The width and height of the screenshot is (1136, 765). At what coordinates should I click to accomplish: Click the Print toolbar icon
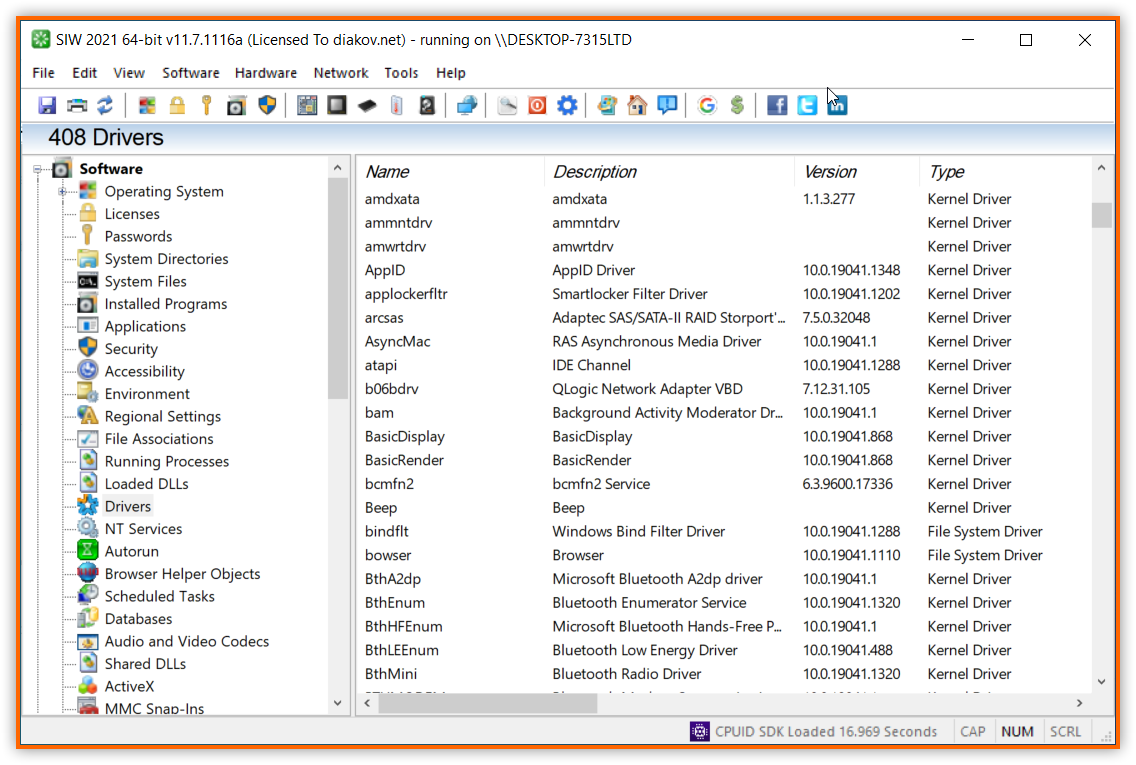(x=77, y=106)
